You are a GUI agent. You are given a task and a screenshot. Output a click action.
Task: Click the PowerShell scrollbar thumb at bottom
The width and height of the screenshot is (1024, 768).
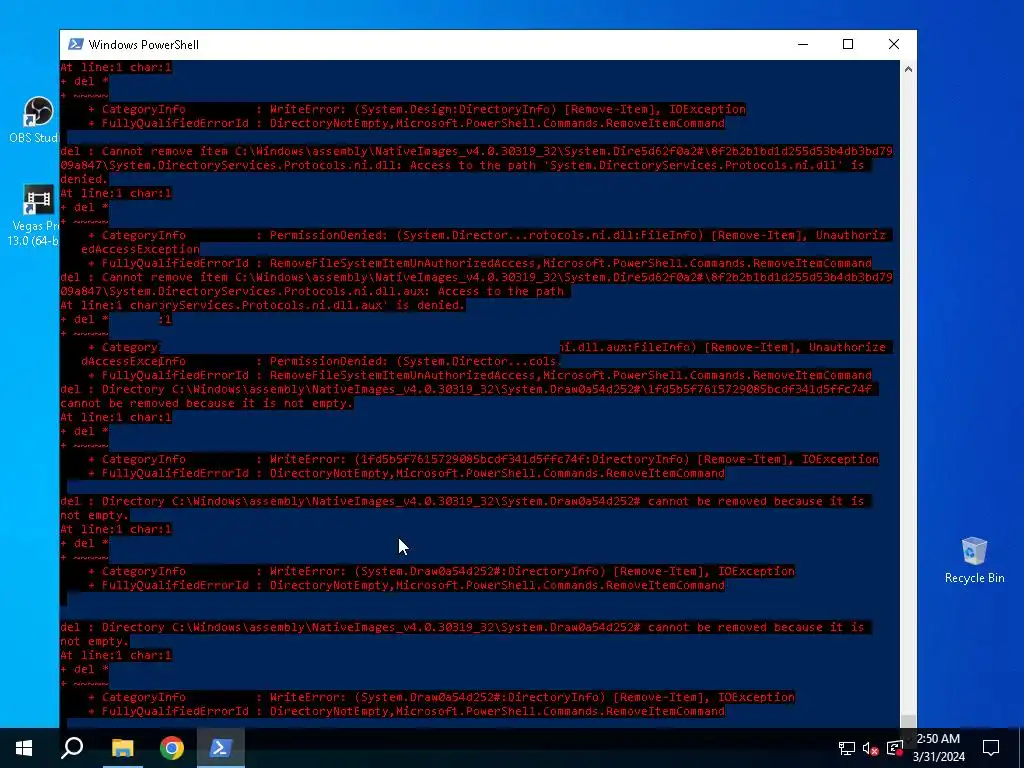(908, 721)
